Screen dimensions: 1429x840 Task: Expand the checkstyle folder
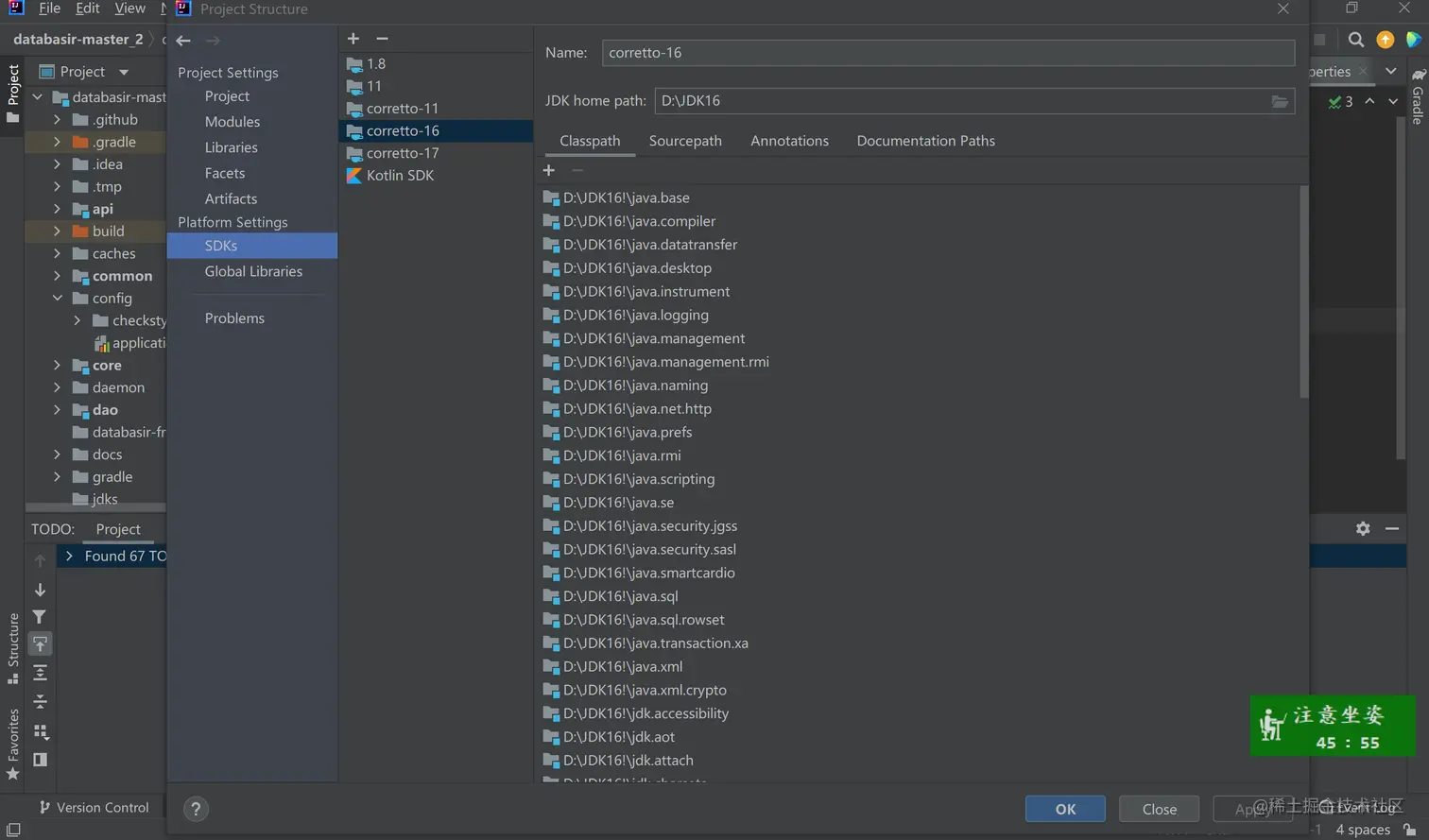coord(77,321)
